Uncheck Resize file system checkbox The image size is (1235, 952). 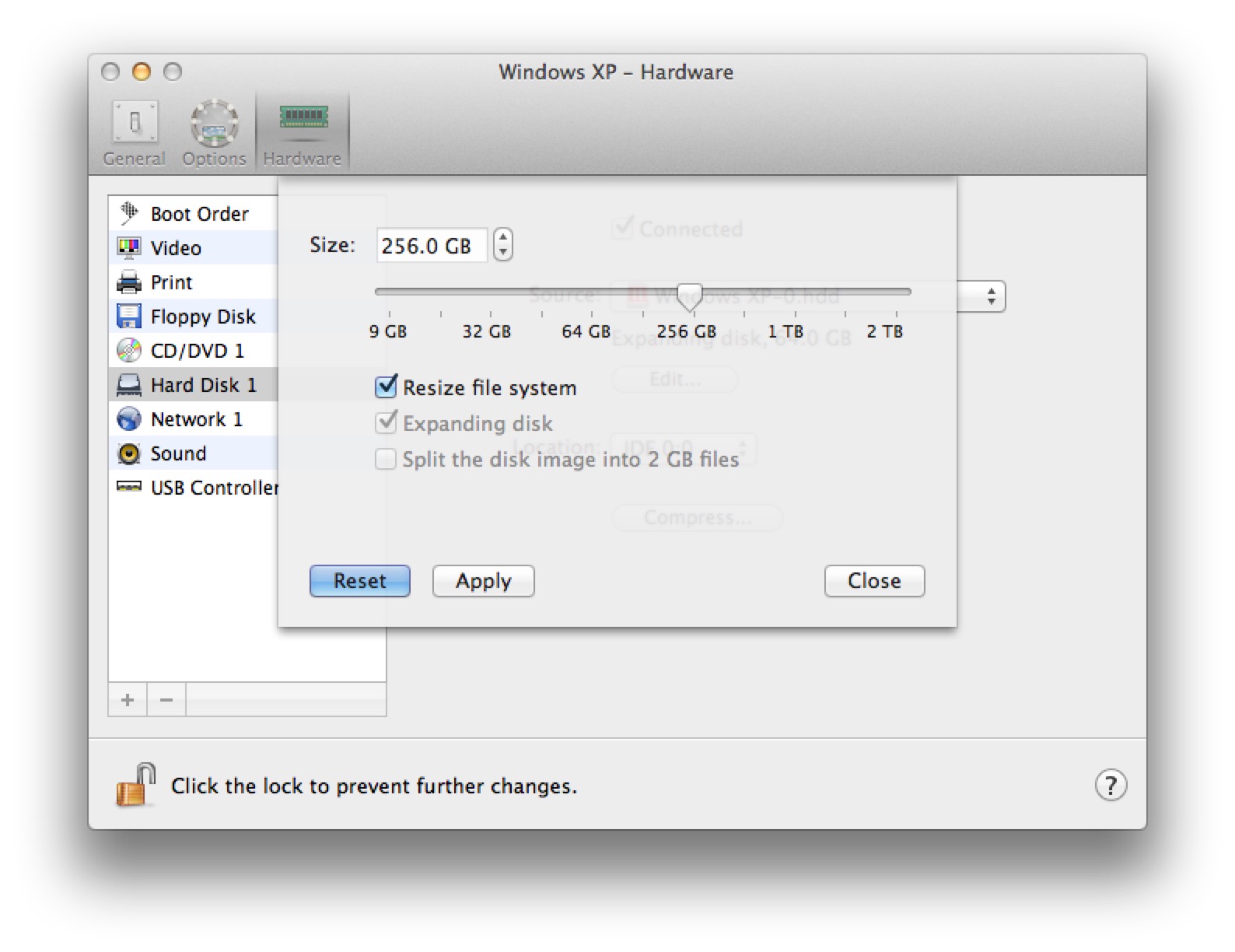pyautogui.click(x=386, y=387)
